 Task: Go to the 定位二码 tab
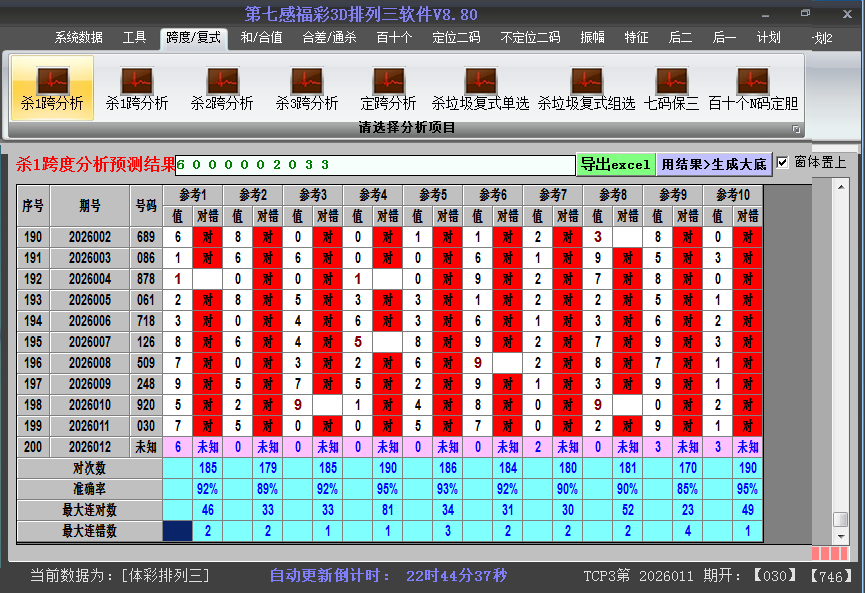(456, 38)
